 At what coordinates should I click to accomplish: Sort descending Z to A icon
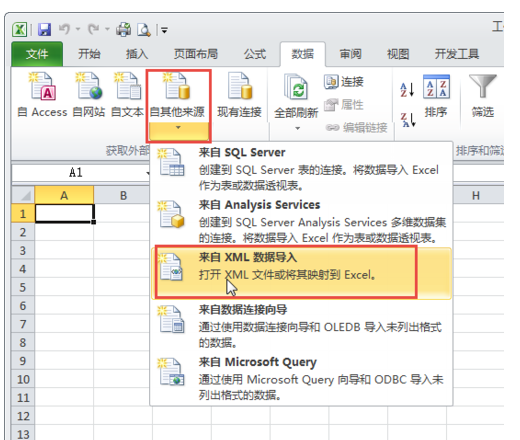coord(408,120)
